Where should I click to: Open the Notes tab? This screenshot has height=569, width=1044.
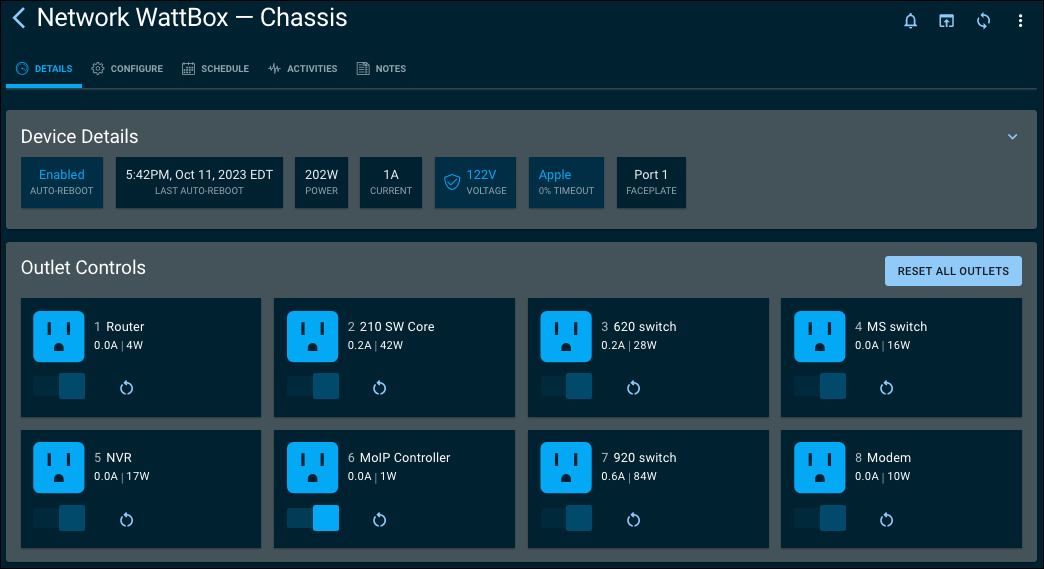tap(382, 69)
